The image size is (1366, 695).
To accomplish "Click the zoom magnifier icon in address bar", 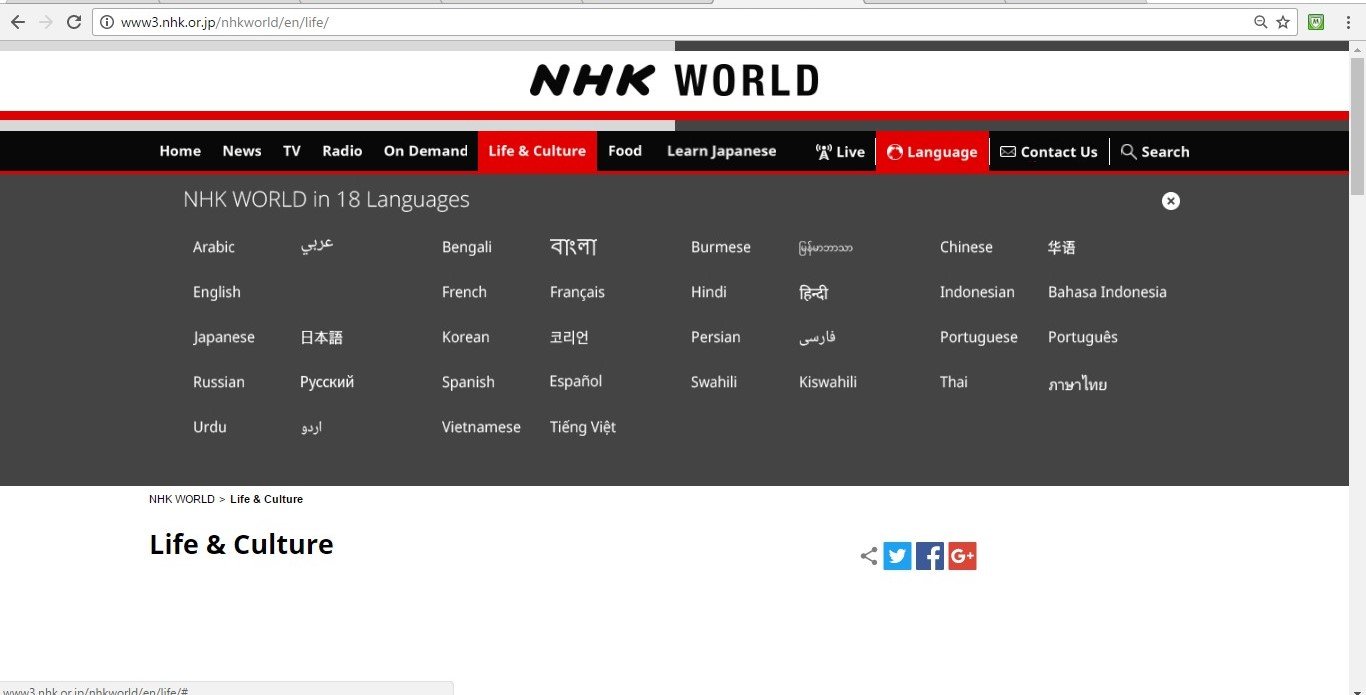I will tap(1261, 22).
